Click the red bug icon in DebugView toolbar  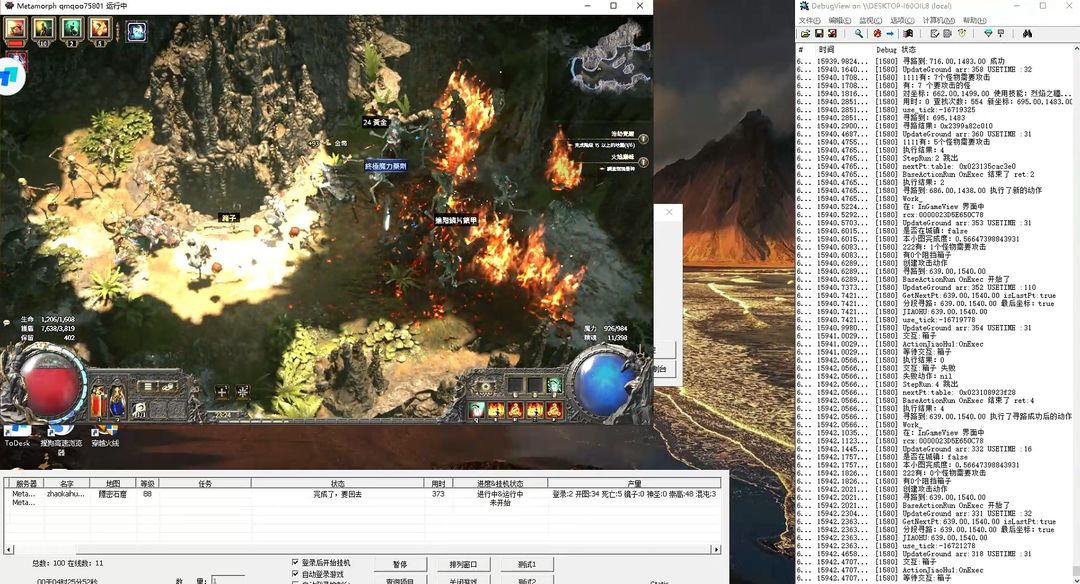point(877,33)
